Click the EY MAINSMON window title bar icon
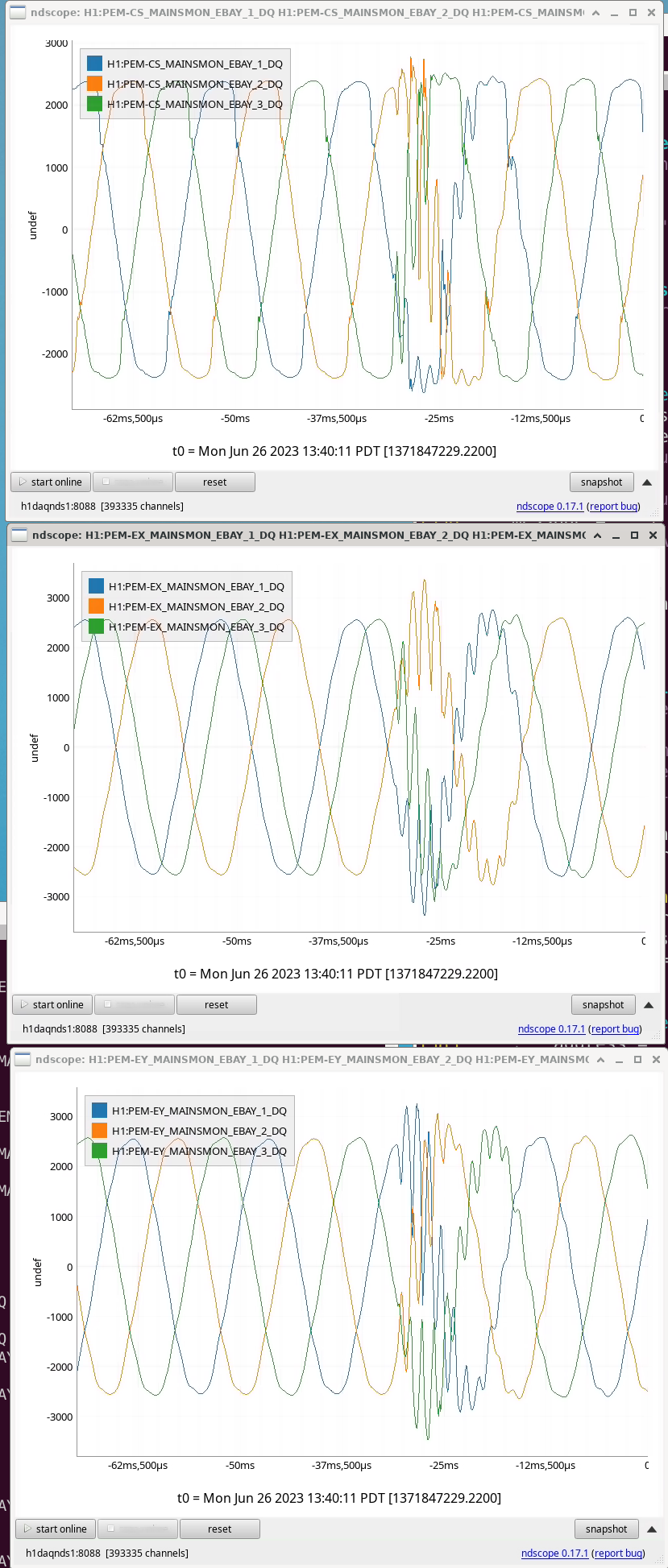The width and height of the screenshot is (668, 1568). pyautogui.click(x=23, y=1059)
